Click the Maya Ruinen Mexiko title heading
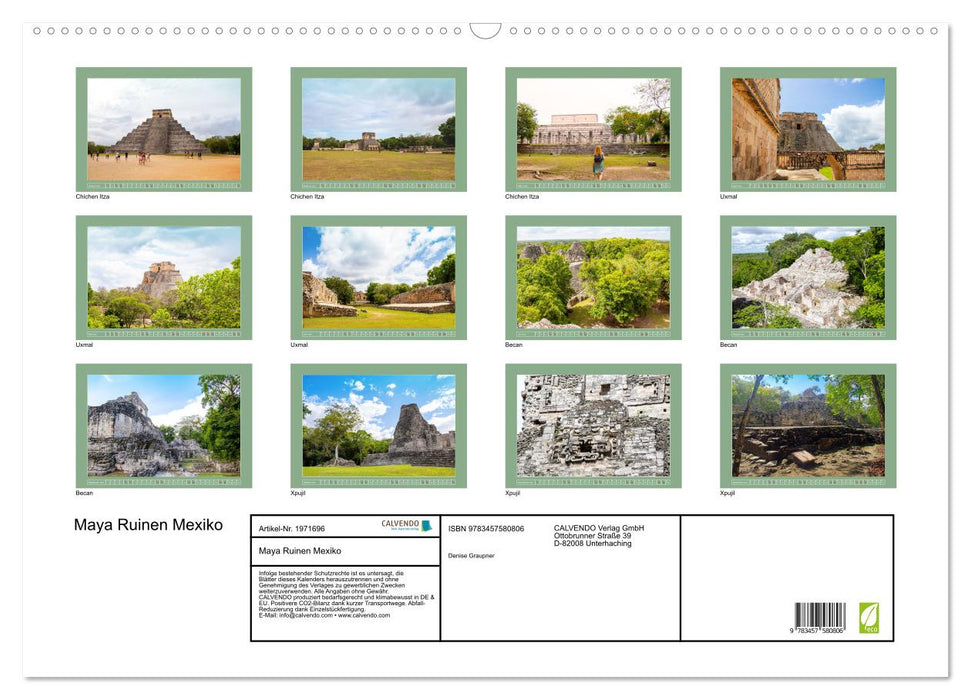The image size is (971, 700). [148, 524]
